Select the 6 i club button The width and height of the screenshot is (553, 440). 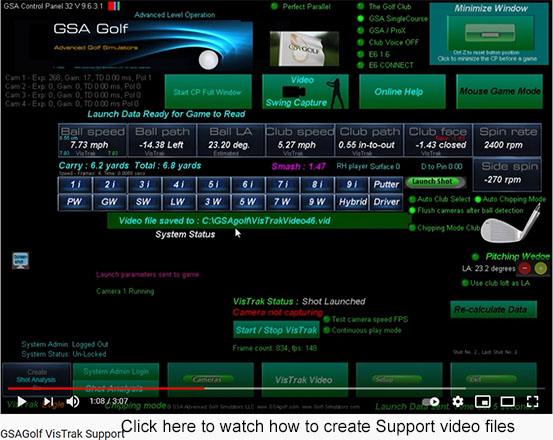click(x=248, y=184)
